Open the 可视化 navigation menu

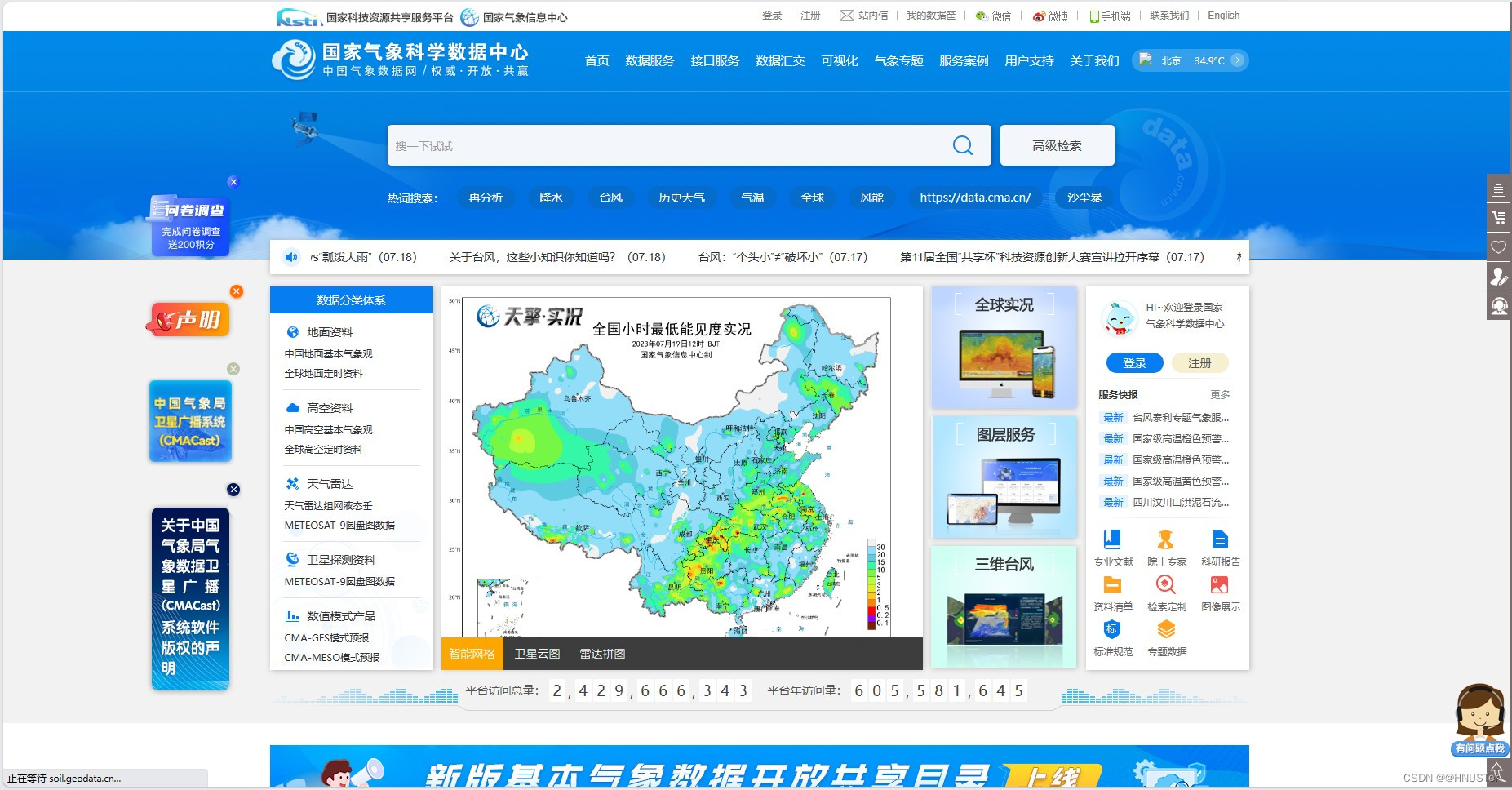(x=840, y=60)
